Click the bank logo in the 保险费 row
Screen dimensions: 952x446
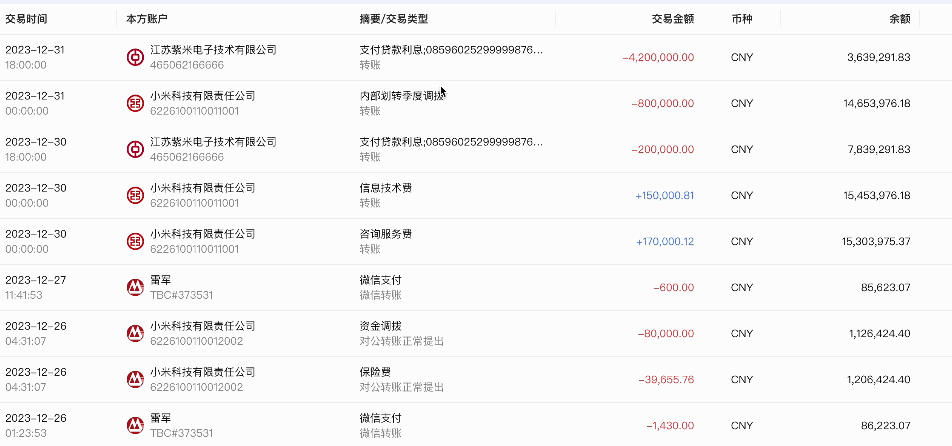(x=134, y=380)
